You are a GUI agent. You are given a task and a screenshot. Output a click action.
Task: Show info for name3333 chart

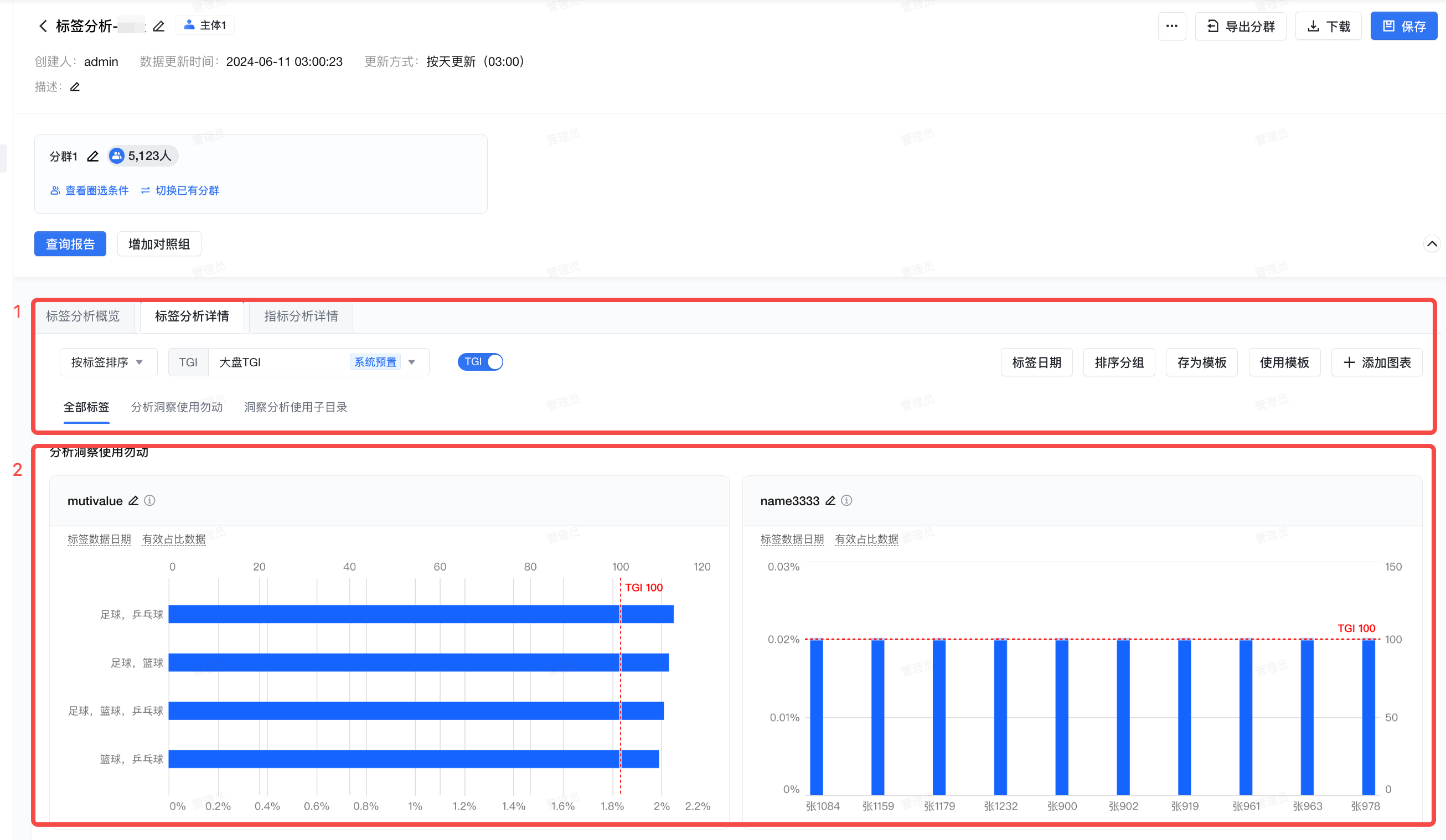[x=846, y=501]
